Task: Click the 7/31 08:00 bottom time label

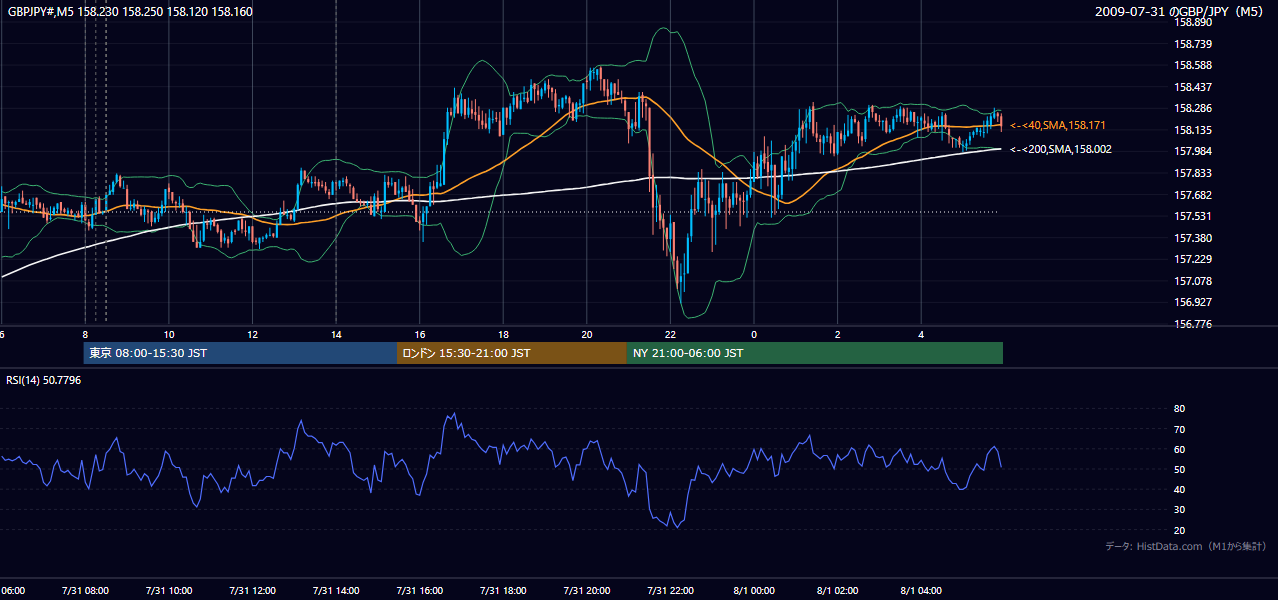Action: click(85, 591)
